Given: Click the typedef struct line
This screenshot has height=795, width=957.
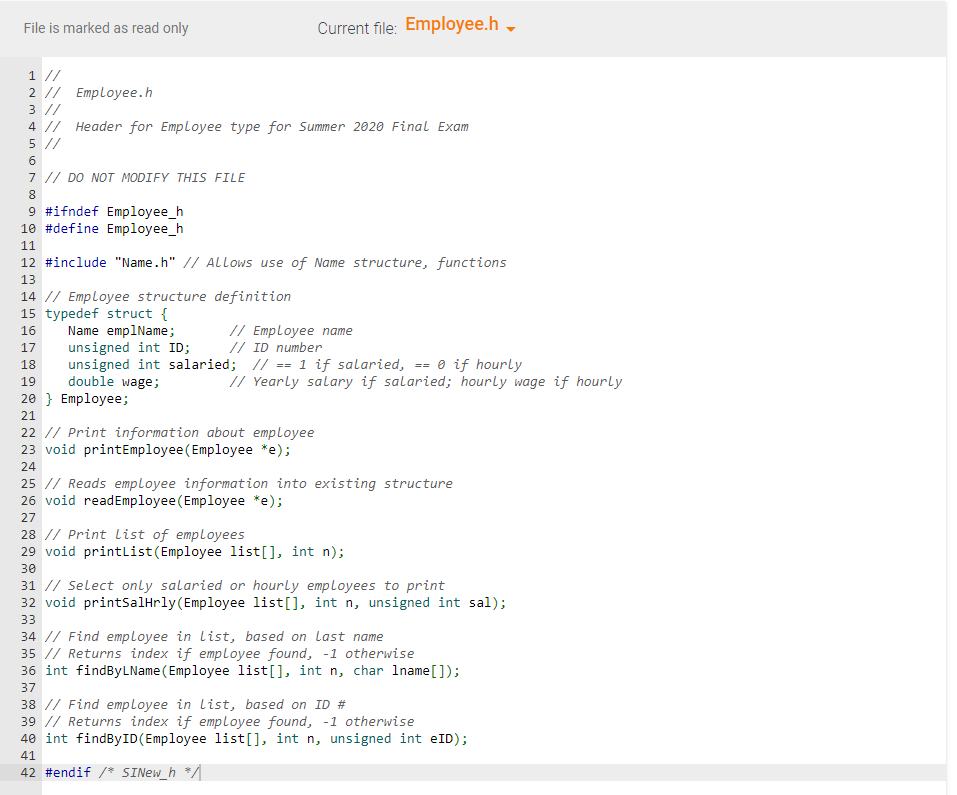Looking at the screenshot, I should (105, 313).
